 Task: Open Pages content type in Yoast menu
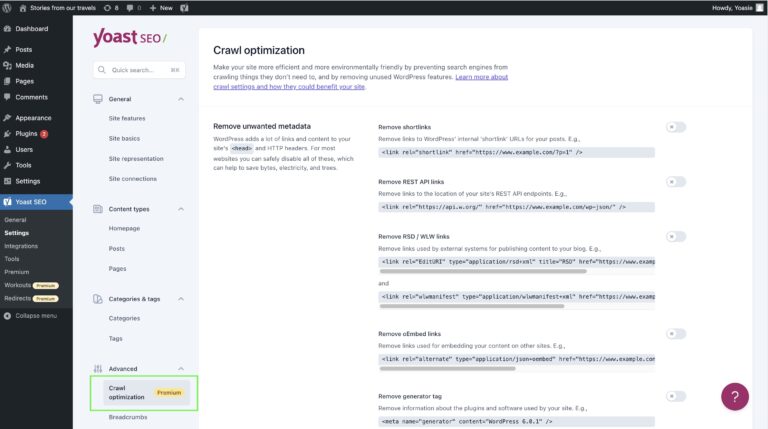(118, 269)
